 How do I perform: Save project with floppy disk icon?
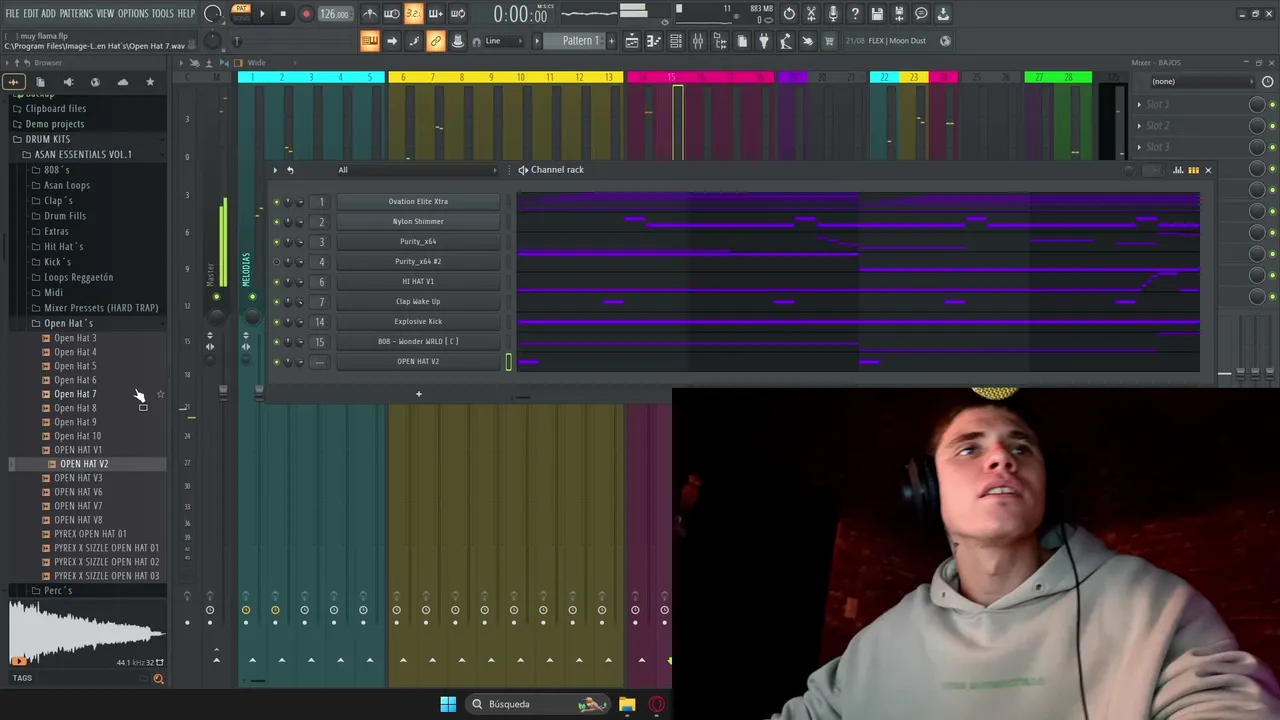[x=877, y=14]
